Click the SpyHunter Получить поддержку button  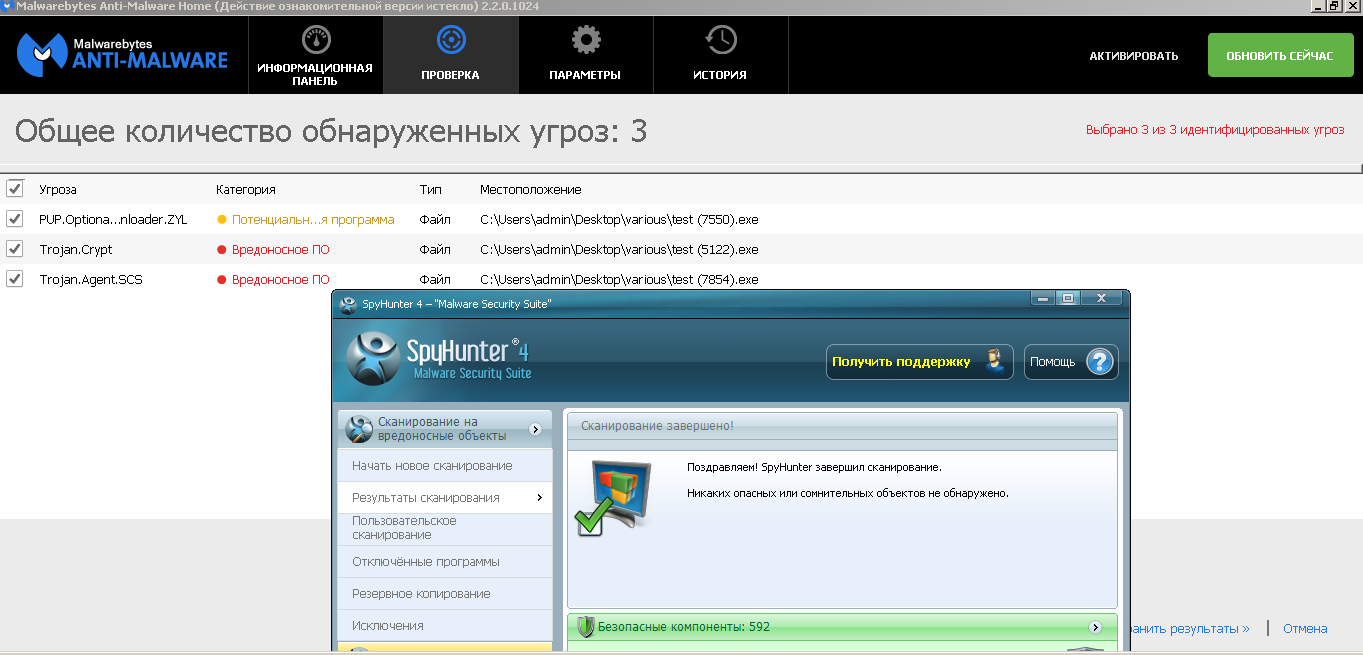point(919,362)
